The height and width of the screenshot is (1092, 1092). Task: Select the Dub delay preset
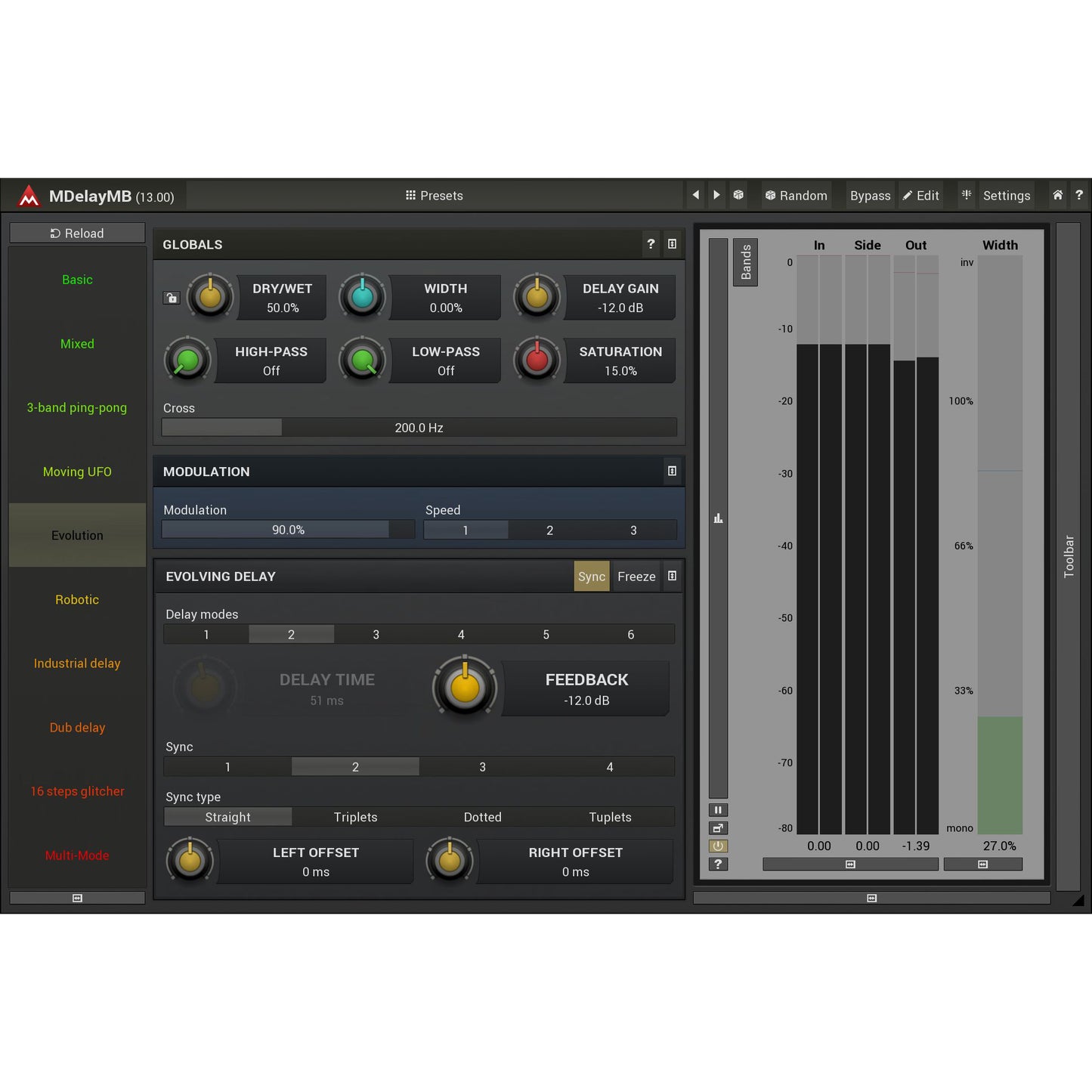pos(77,728)
